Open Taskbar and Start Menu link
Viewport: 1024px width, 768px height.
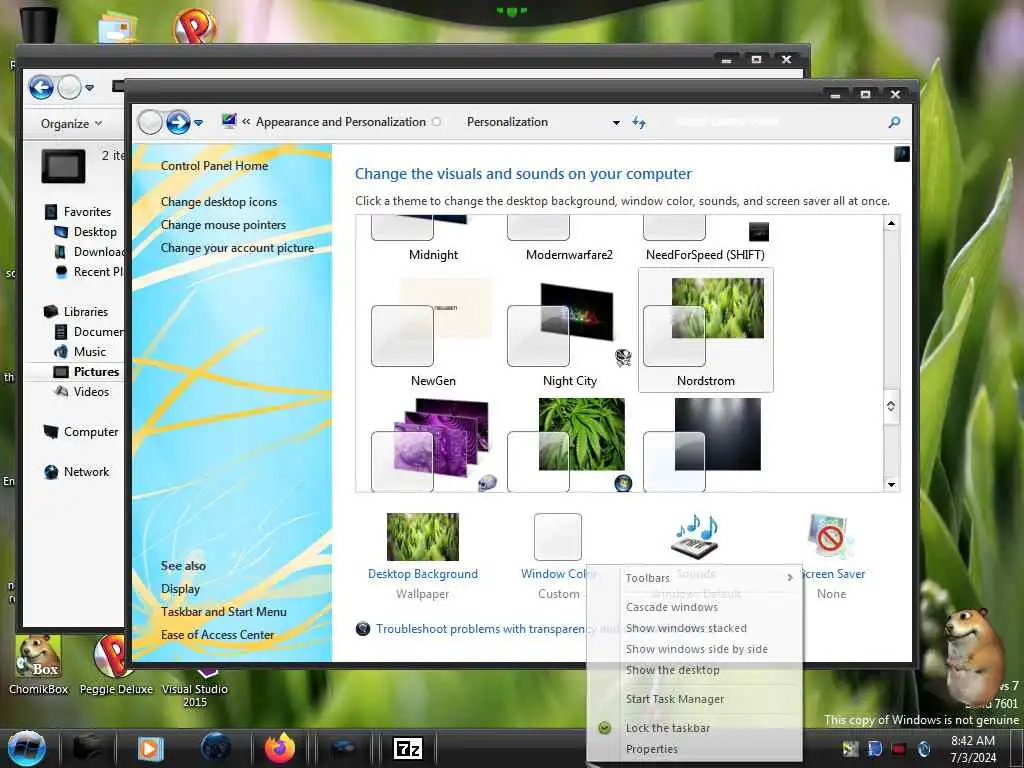tap(223, 612)
